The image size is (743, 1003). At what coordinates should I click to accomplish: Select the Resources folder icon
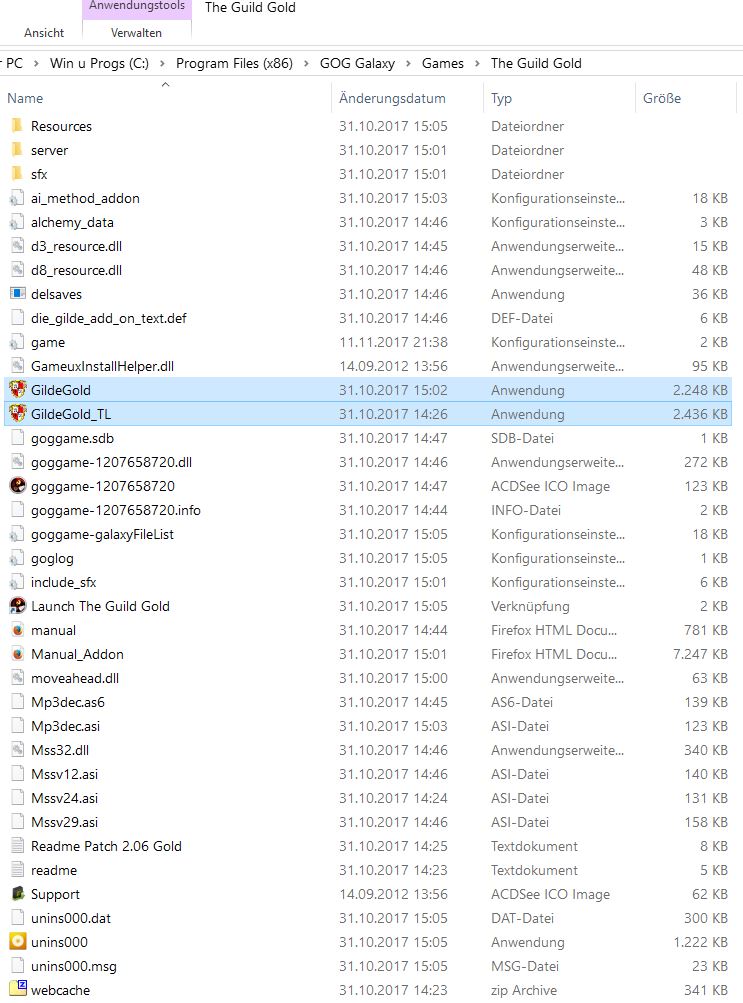point(17,125)
